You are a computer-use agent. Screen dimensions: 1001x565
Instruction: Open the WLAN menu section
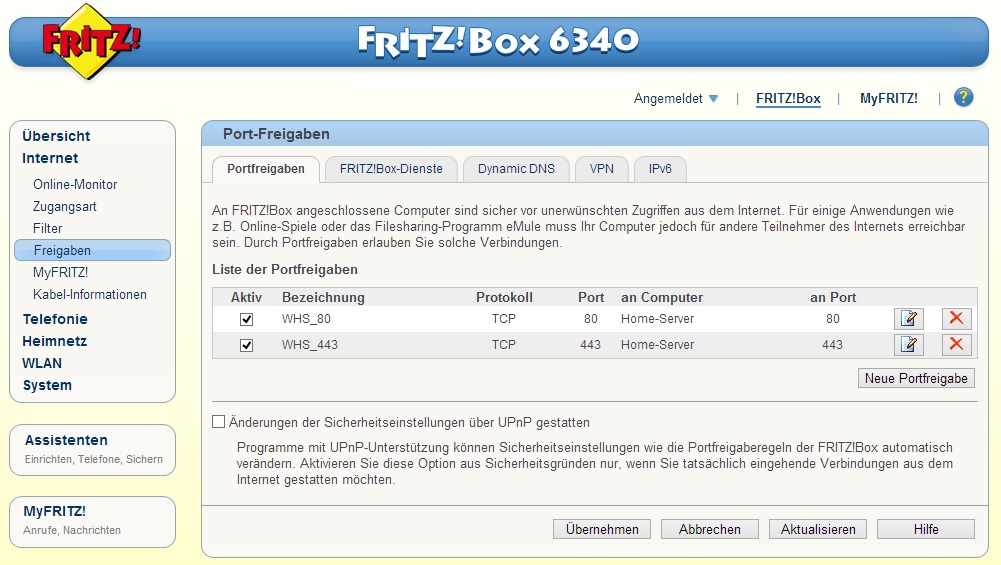pos(42,363)
